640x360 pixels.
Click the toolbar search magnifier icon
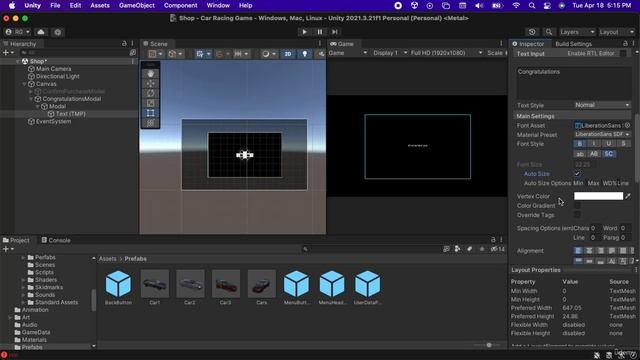click(x=549, y=32)
